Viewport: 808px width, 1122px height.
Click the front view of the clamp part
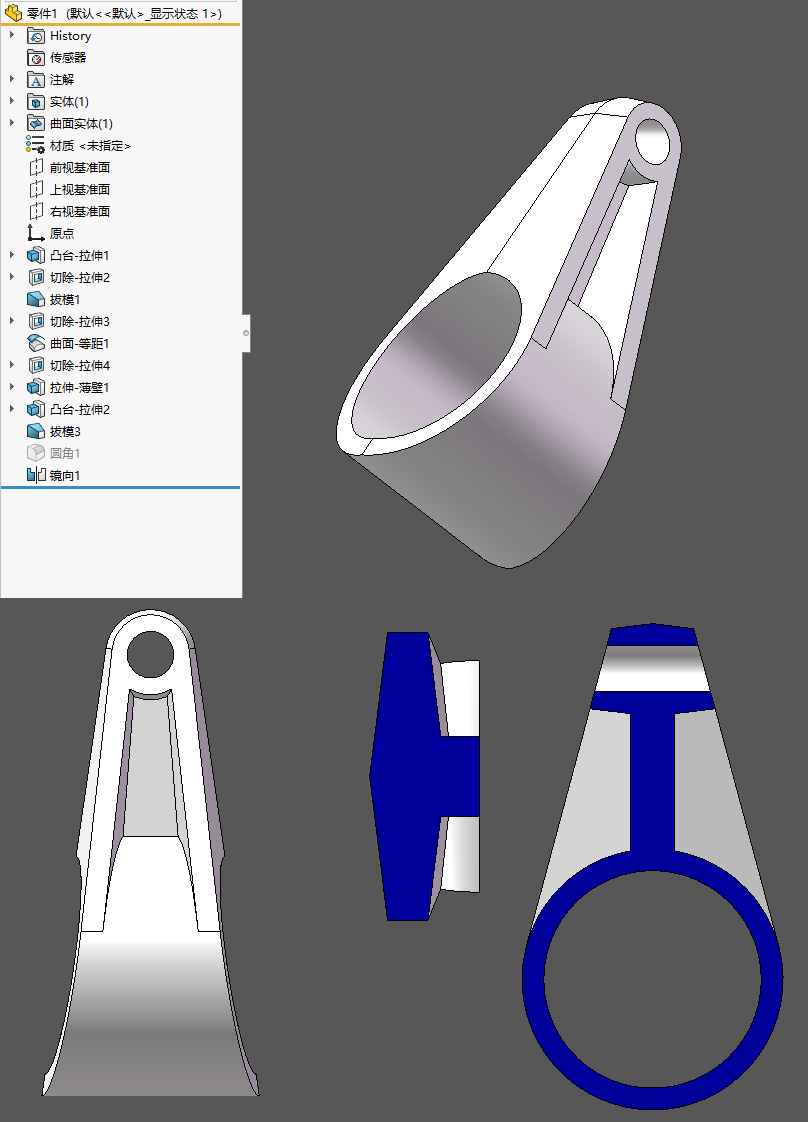click(150, 853)
